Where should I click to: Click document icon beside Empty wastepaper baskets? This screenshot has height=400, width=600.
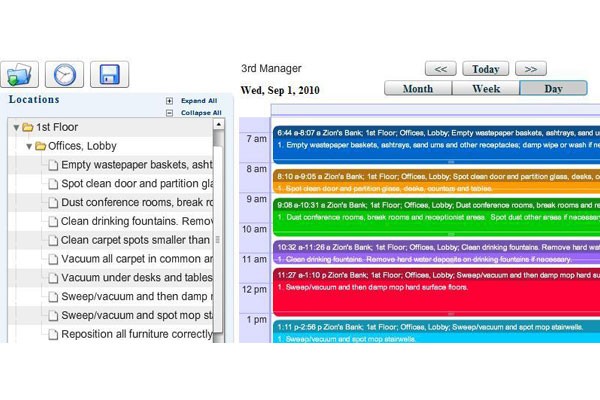(x=50, y=165)
